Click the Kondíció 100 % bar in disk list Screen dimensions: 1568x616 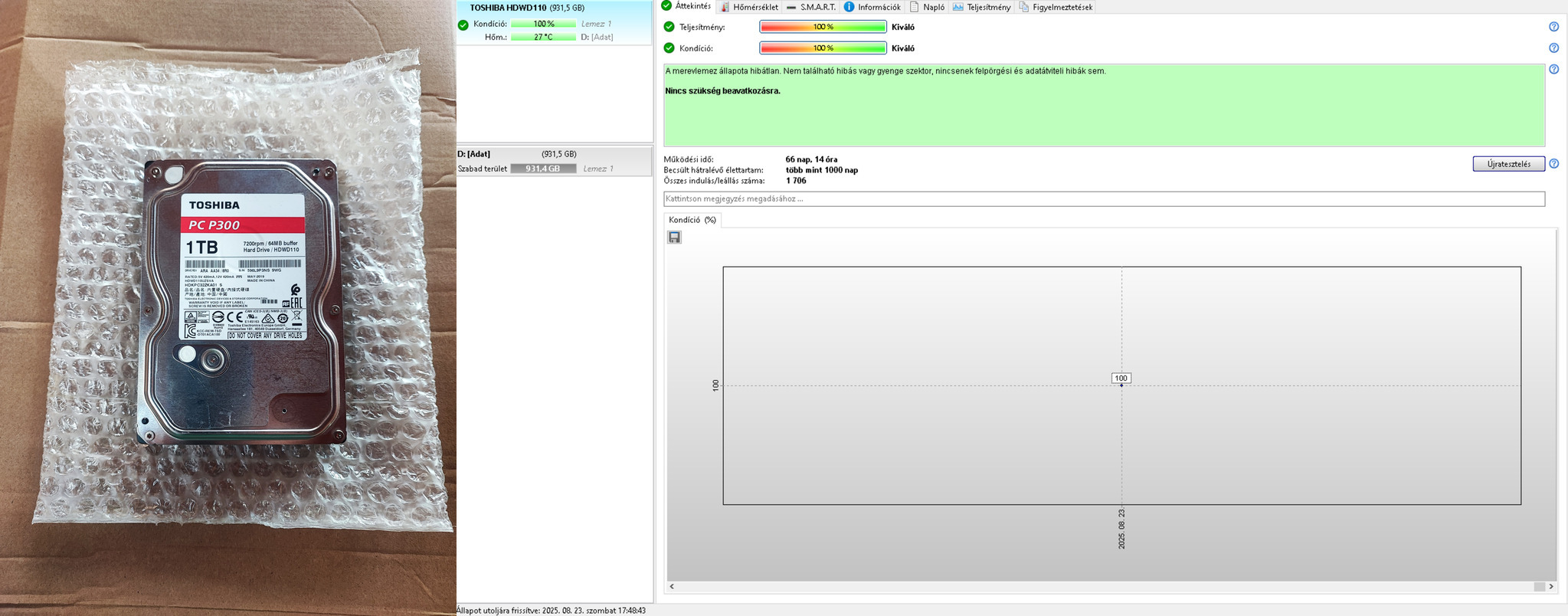(543, 24)
